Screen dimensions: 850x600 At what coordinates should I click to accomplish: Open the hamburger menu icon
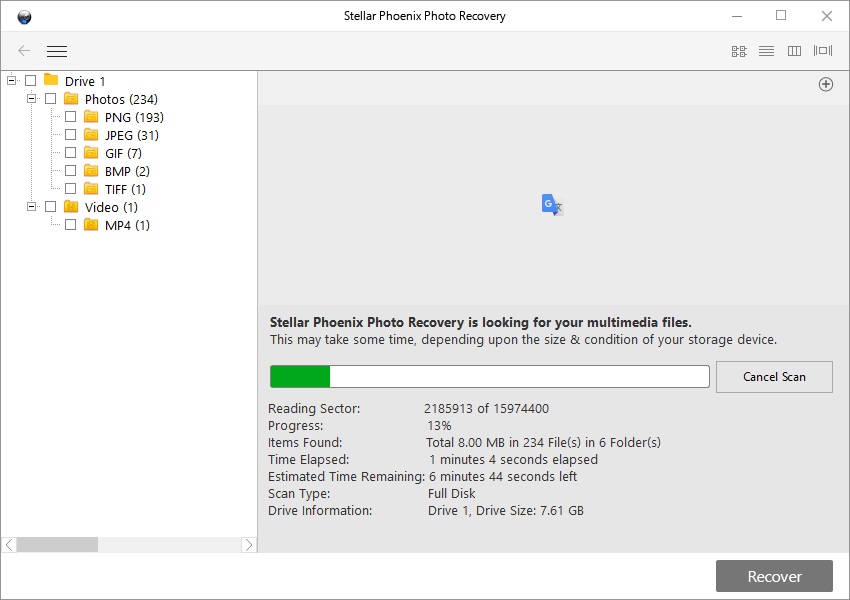click(57, 51)
